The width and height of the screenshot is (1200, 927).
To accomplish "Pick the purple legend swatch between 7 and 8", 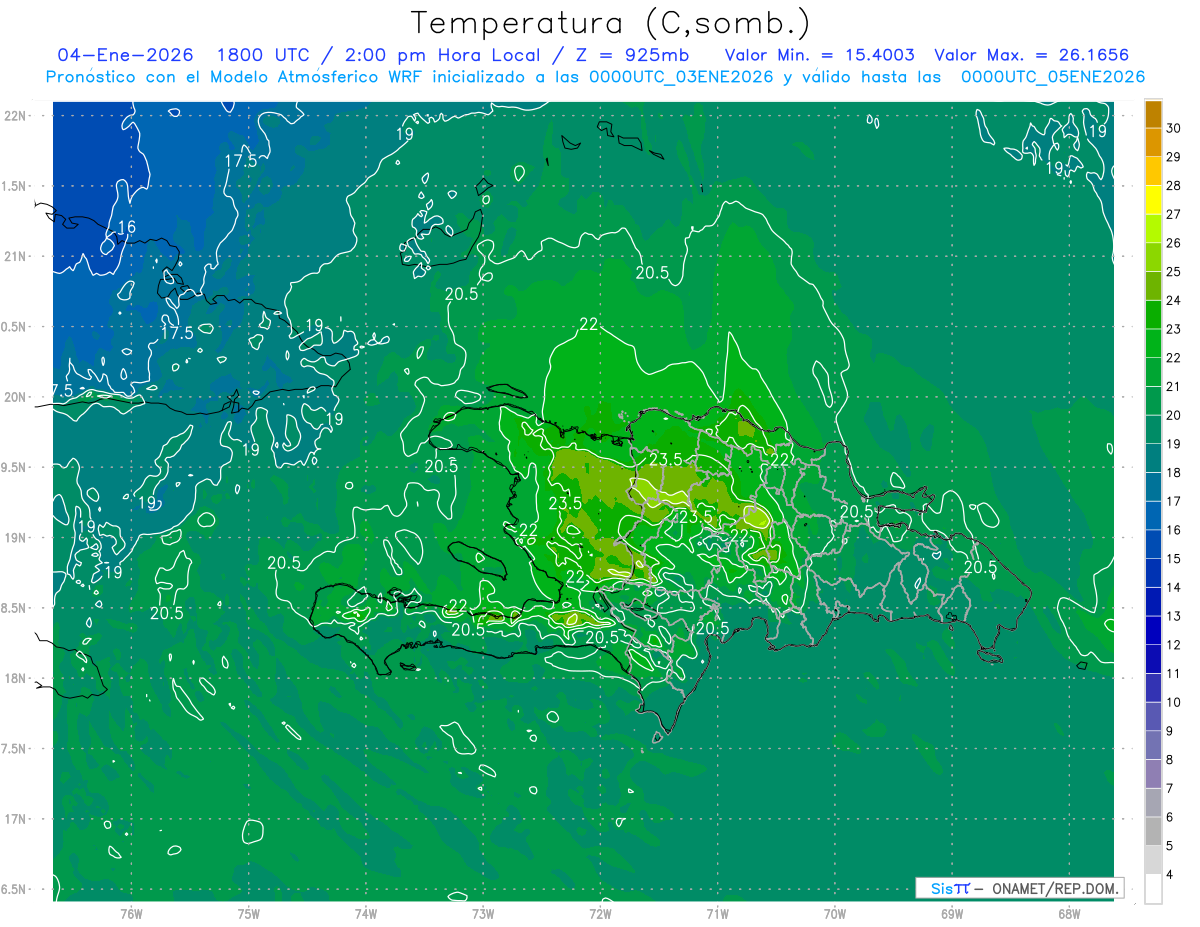I will click(1153, 774).
